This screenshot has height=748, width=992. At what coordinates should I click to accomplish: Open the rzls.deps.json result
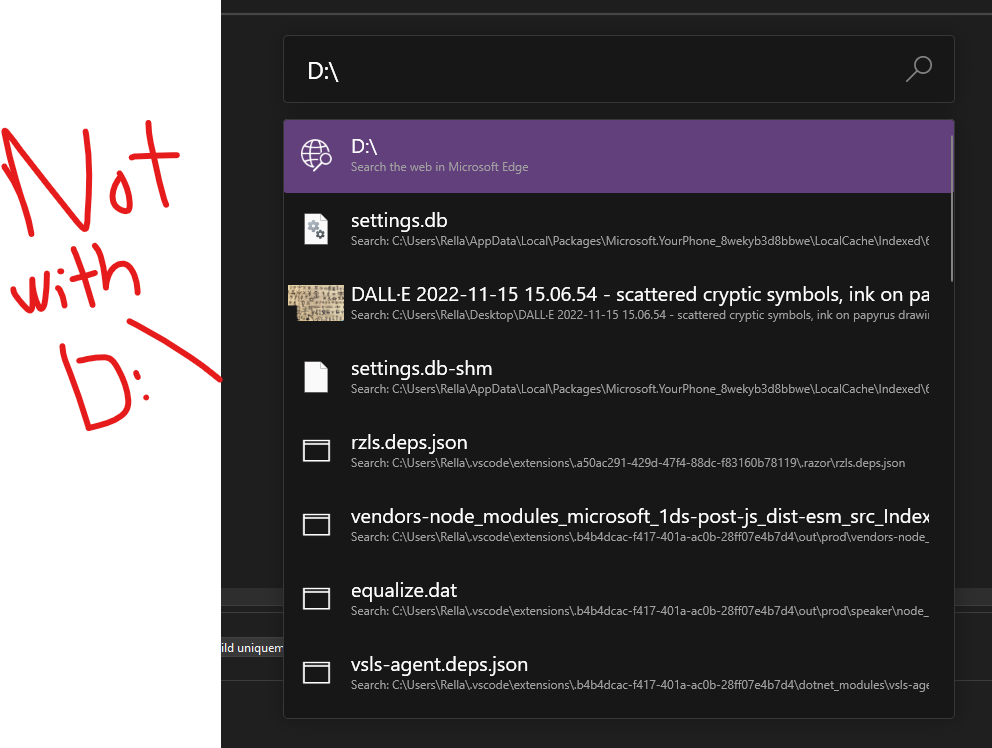pos(618,452)
